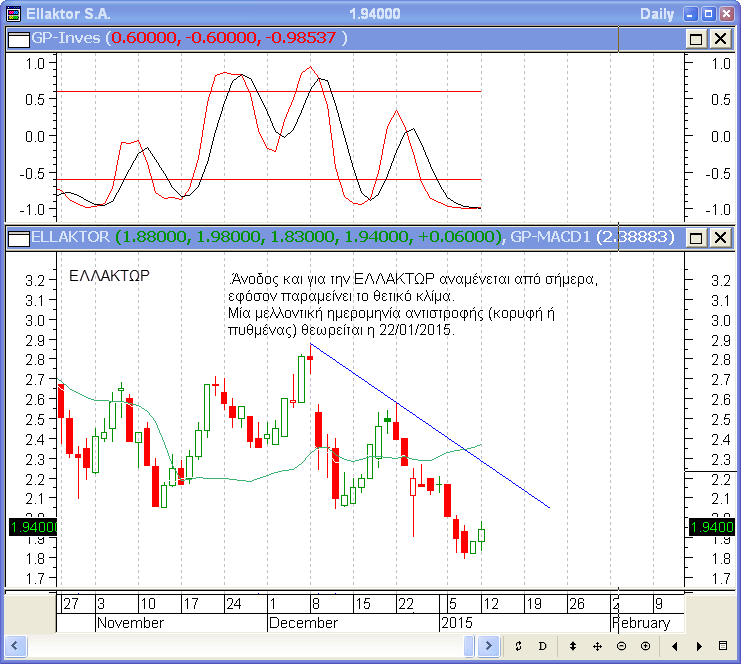Go to previous security with left black triangle

(675, 646)
